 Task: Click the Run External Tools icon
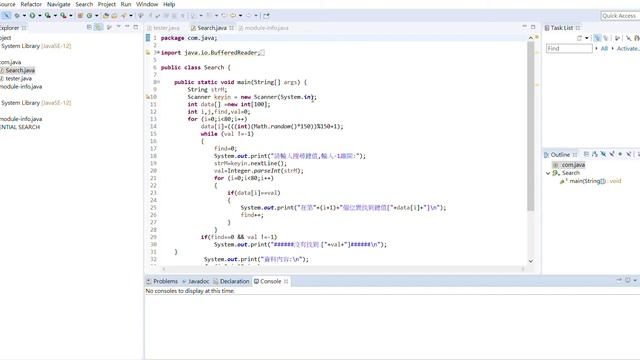[x=63, y=16]
